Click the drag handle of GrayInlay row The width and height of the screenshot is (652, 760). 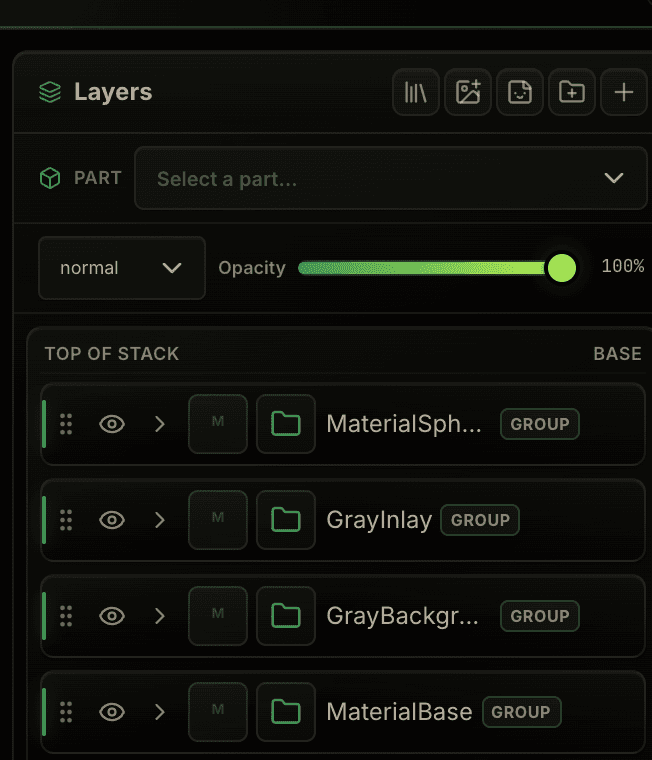pos(66,520)
